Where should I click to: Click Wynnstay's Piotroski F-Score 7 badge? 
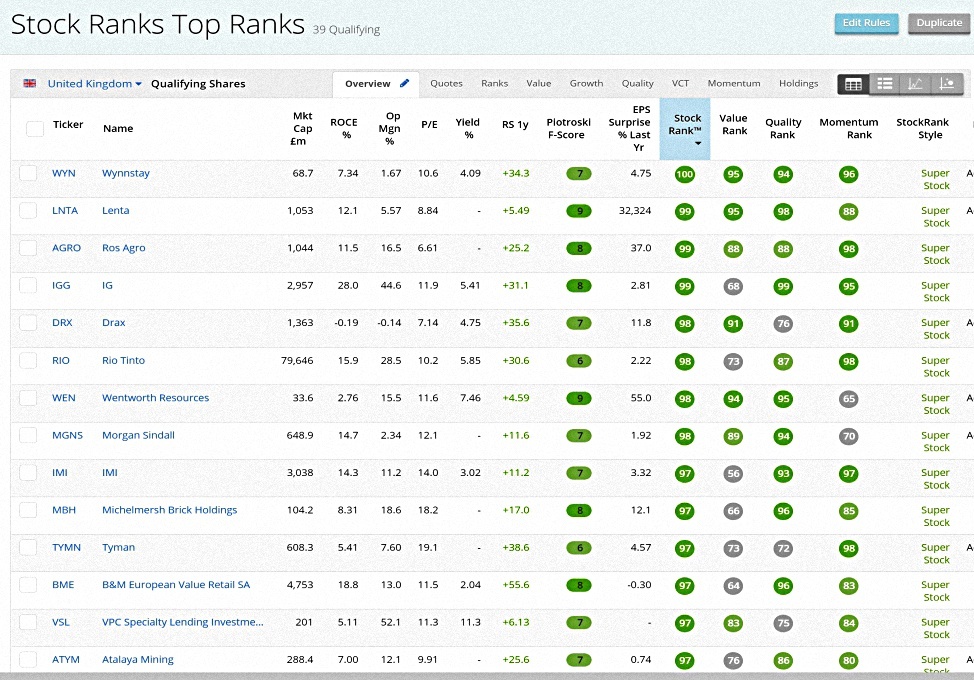(x=579, y=174)
